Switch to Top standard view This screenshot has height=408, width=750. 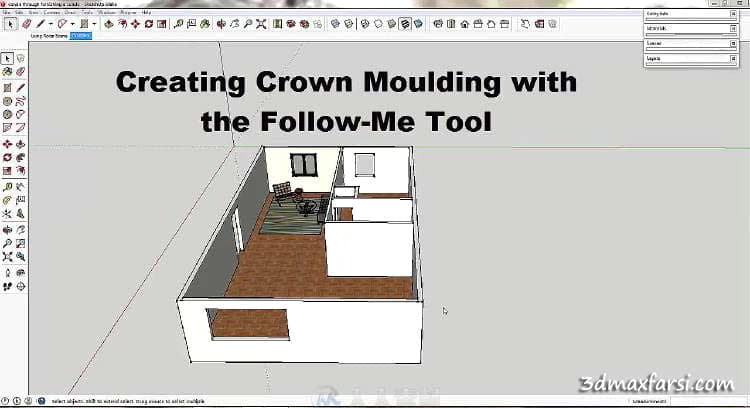pos(451,23)
